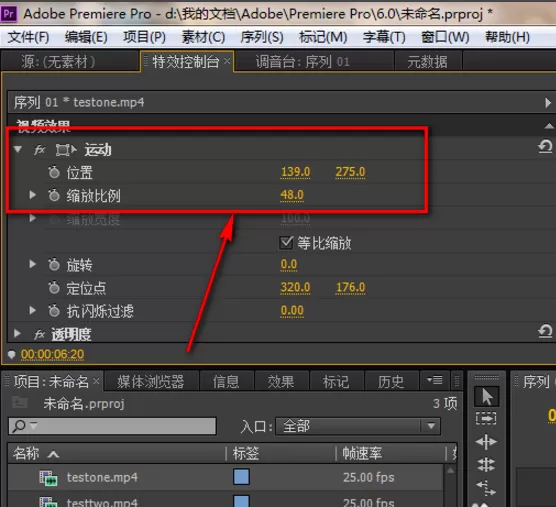Toggle animation stopwatch for 缩放比例
Viewport: 556px width, 507px height.
coord(54,195)
